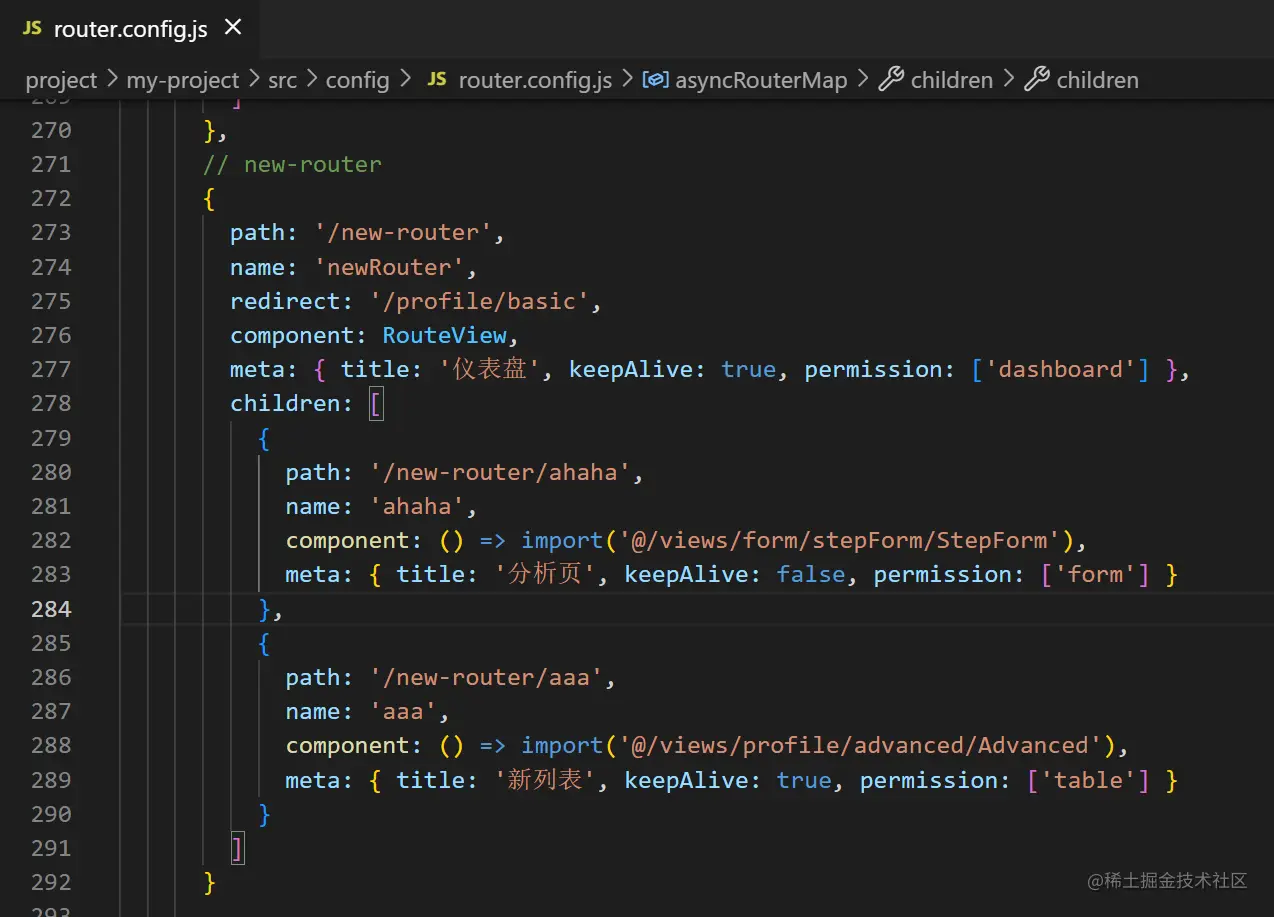Click the '// new-router' comment

pos(292,164)
